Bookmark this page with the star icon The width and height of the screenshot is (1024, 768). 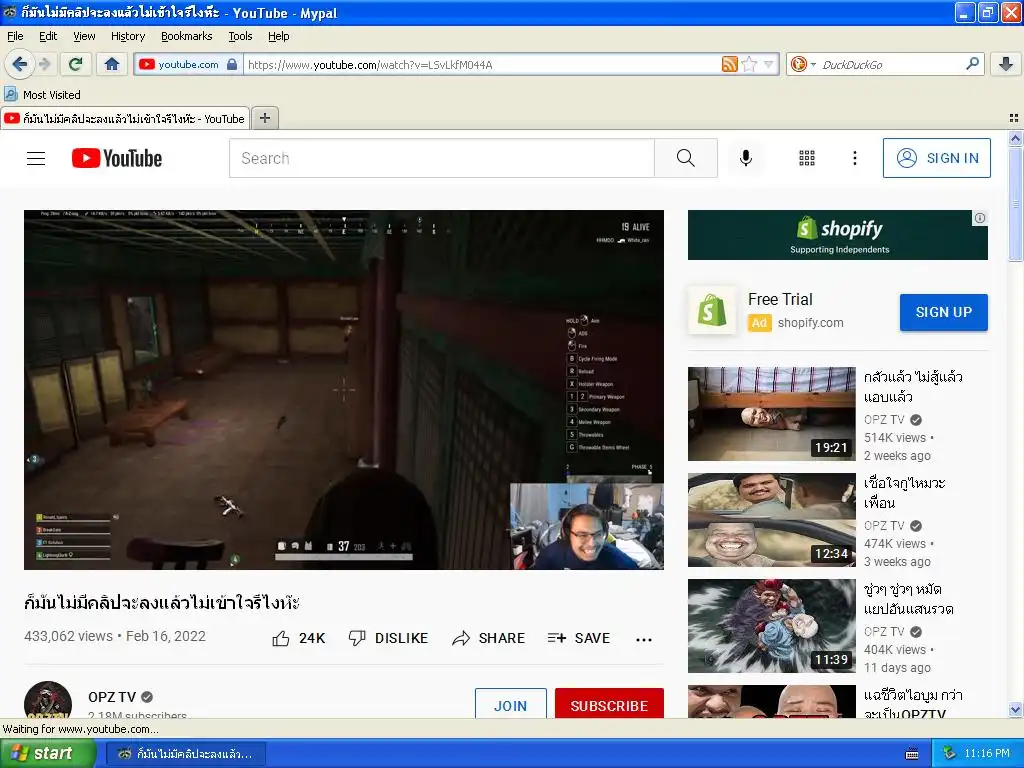[749, 64]
